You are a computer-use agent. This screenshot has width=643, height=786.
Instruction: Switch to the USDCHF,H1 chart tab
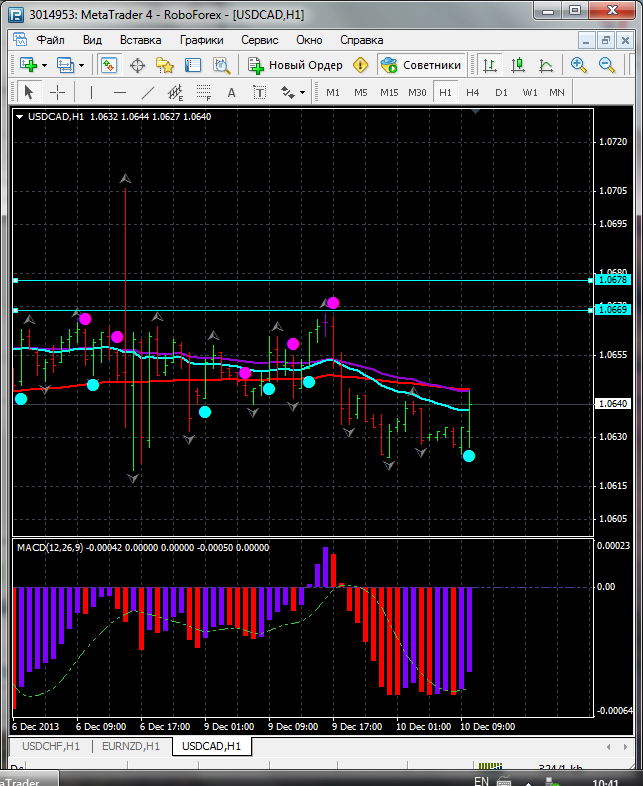[x=50, y=746]
